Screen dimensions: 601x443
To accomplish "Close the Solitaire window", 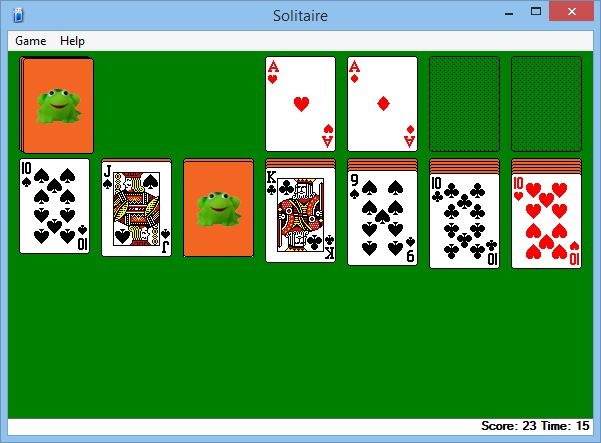I will pyautogui.click(x=571, y=11).
